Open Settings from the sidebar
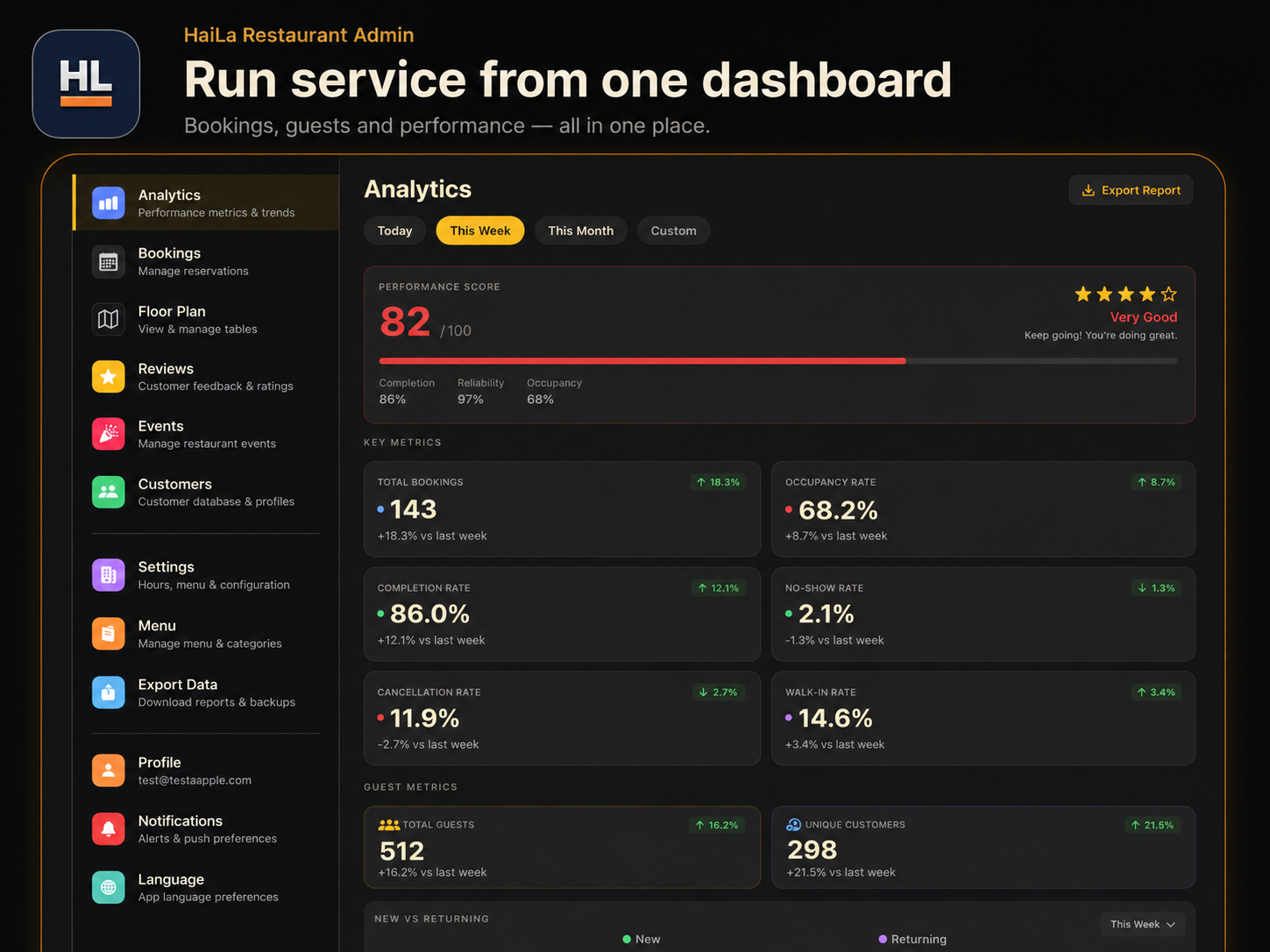Image resolution: width=1270 pixels, height=952 pixels. 166,567
